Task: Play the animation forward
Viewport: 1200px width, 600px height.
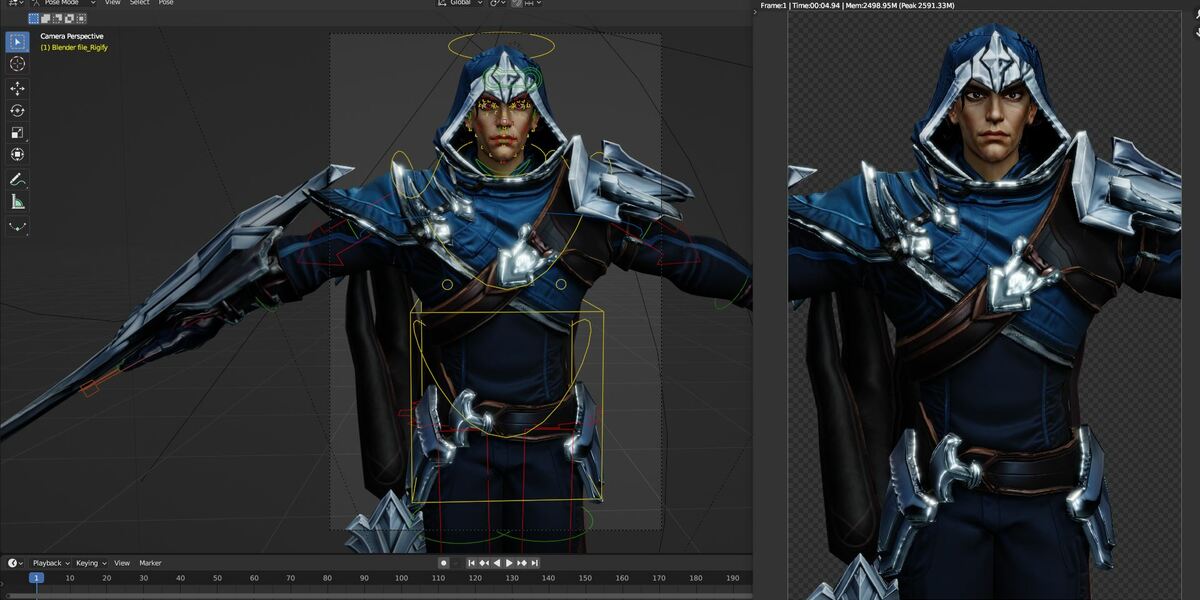Action: pos(509,563)
